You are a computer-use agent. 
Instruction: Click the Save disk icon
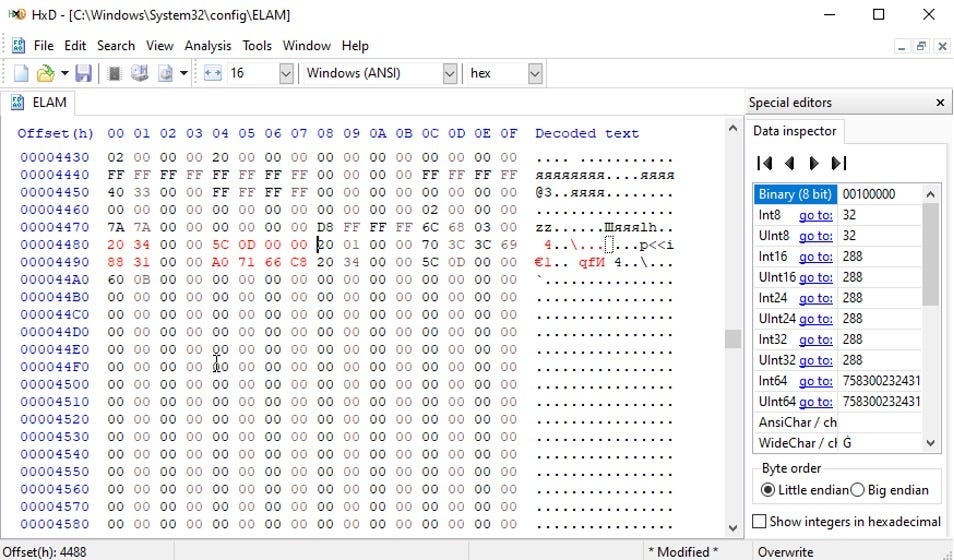[83, 74]
